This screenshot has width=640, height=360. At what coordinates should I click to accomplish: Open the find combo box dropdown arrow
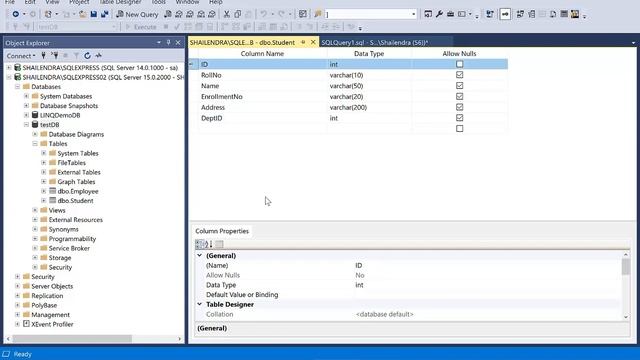pos(413,14)
